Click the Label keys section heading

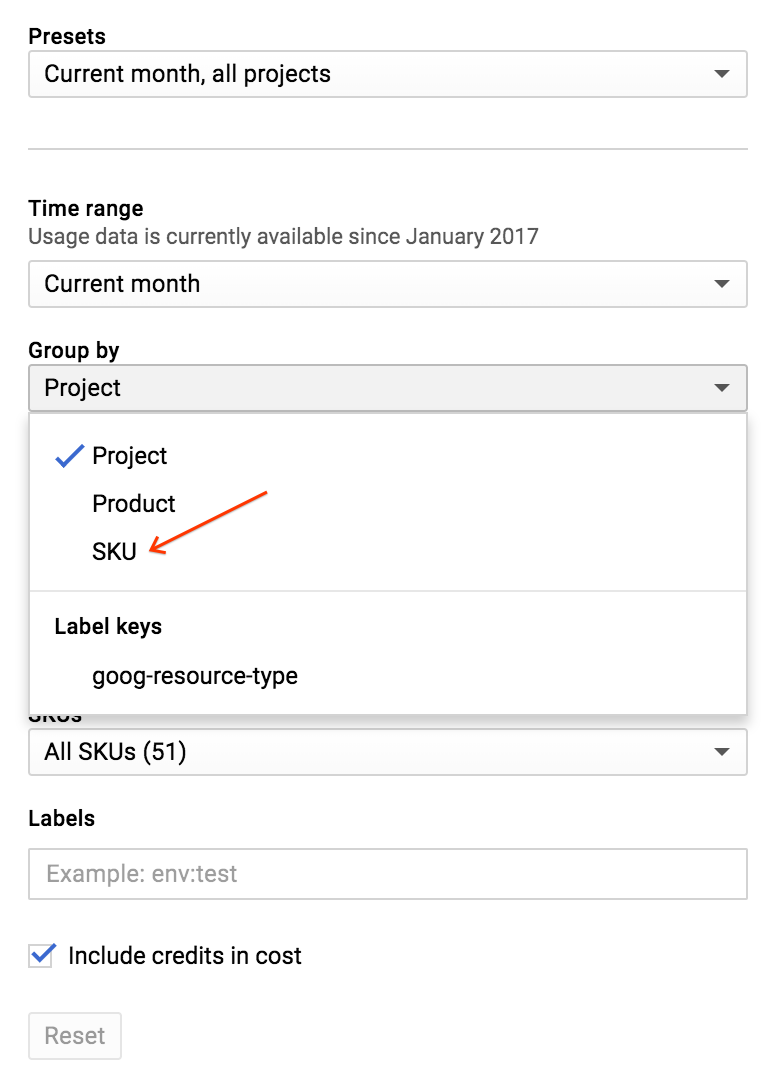click(108, 627)
